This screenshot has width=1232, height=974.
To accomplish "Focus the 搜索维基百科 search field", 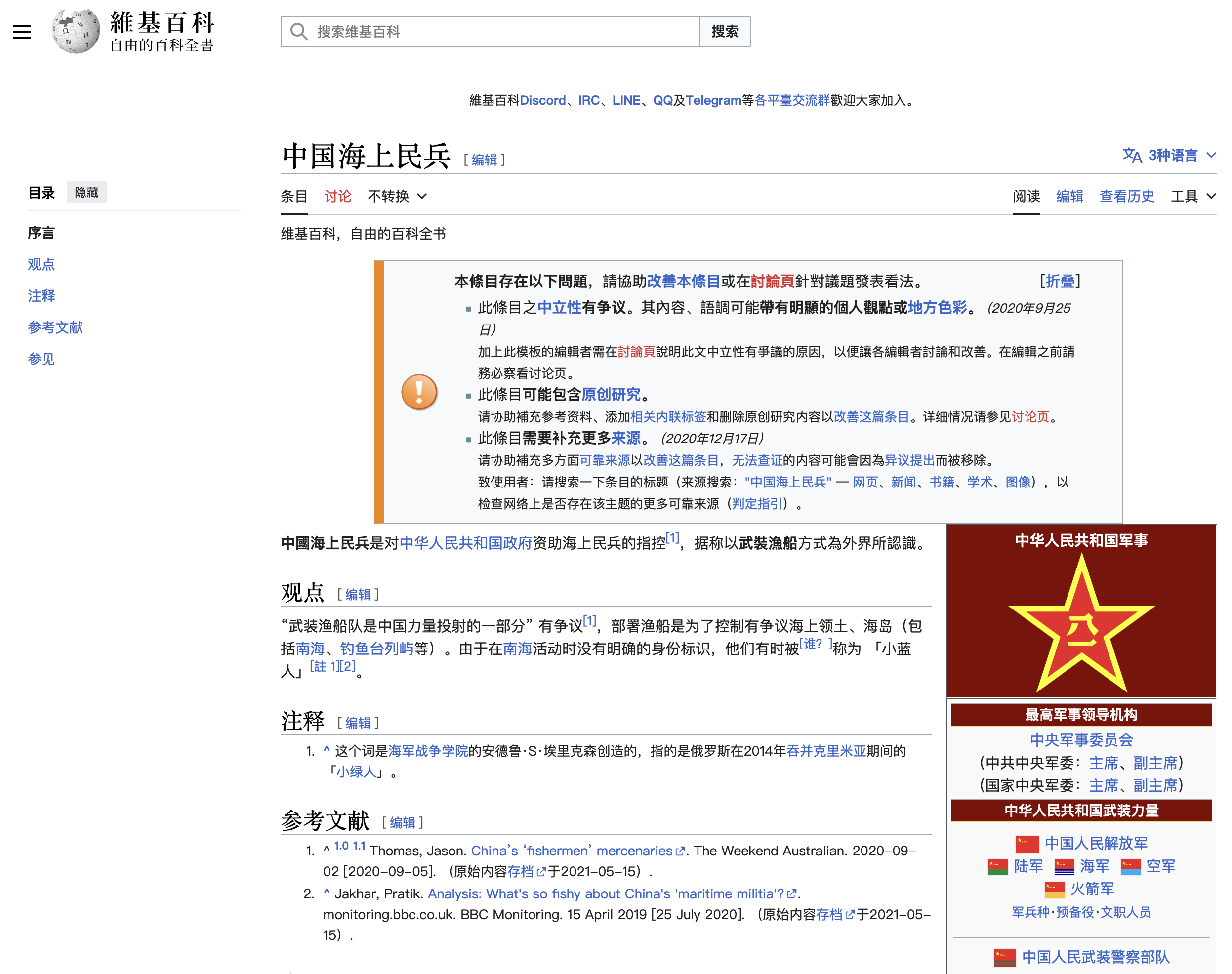I will pos(491,32).
